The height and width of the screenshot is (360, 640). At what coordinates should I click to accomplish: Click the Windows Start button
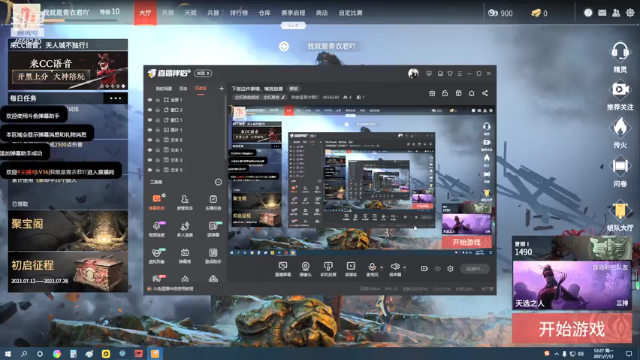[x=8, y=353]
